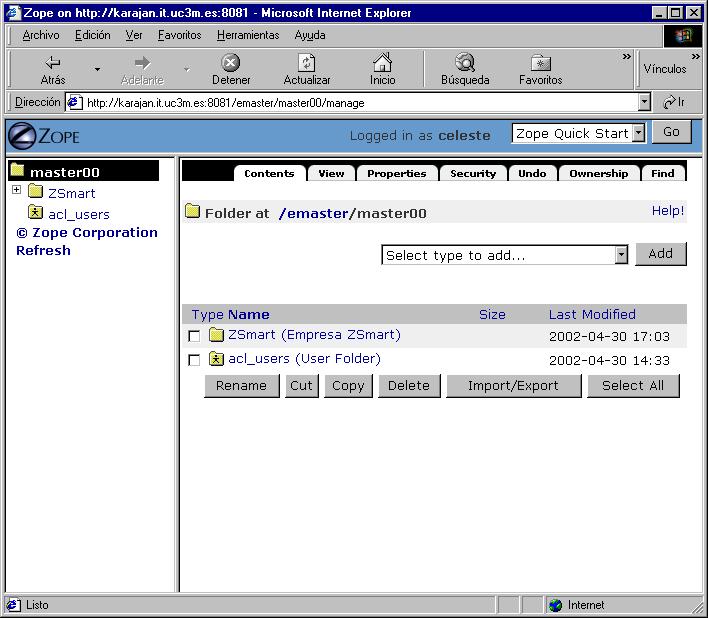Click Internet zone globe in status bar
708x618 pixels.
(x=555, y=605)
